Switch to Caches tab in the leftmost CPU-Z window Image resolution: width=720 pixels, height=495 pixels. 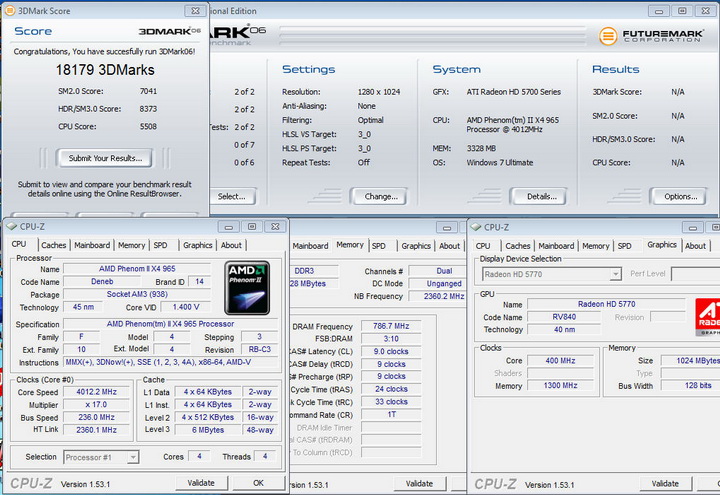[x=53, y=245]
